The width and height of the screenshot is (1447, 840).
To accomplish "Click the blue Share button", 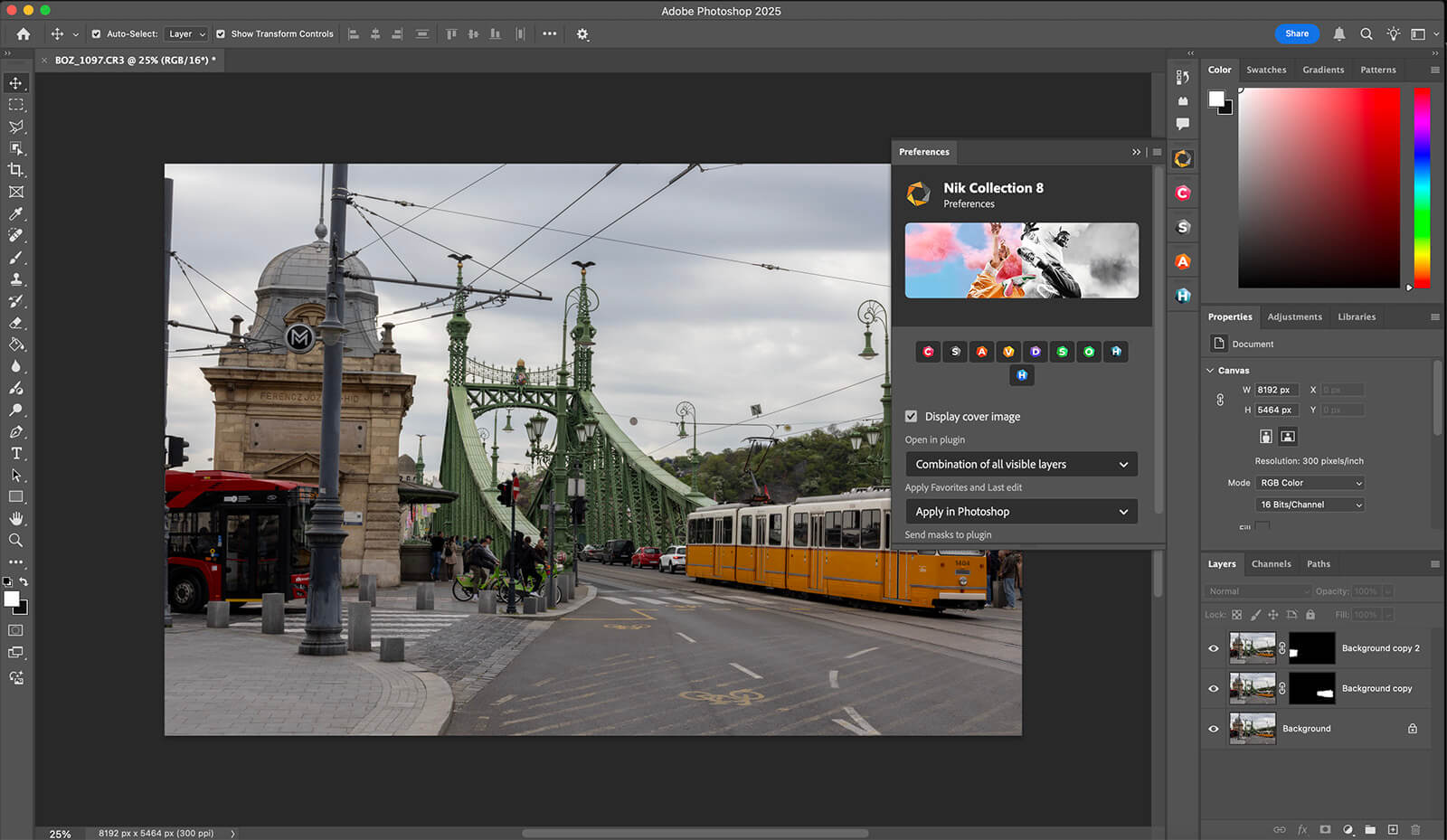I will point(1297,33).
